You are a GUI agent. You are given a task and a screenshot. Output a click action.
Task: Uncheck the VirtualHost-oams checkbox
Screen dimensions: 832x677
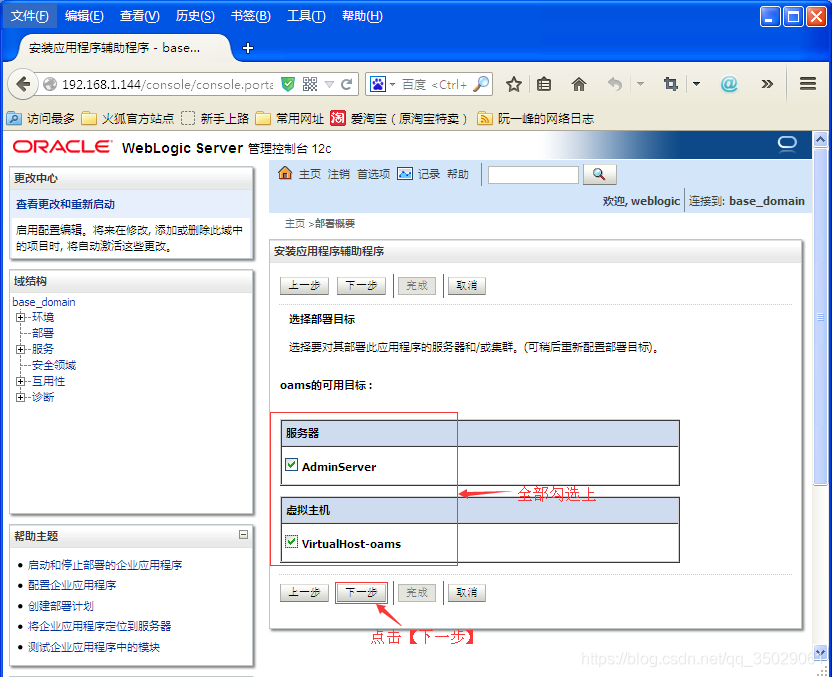291,542
